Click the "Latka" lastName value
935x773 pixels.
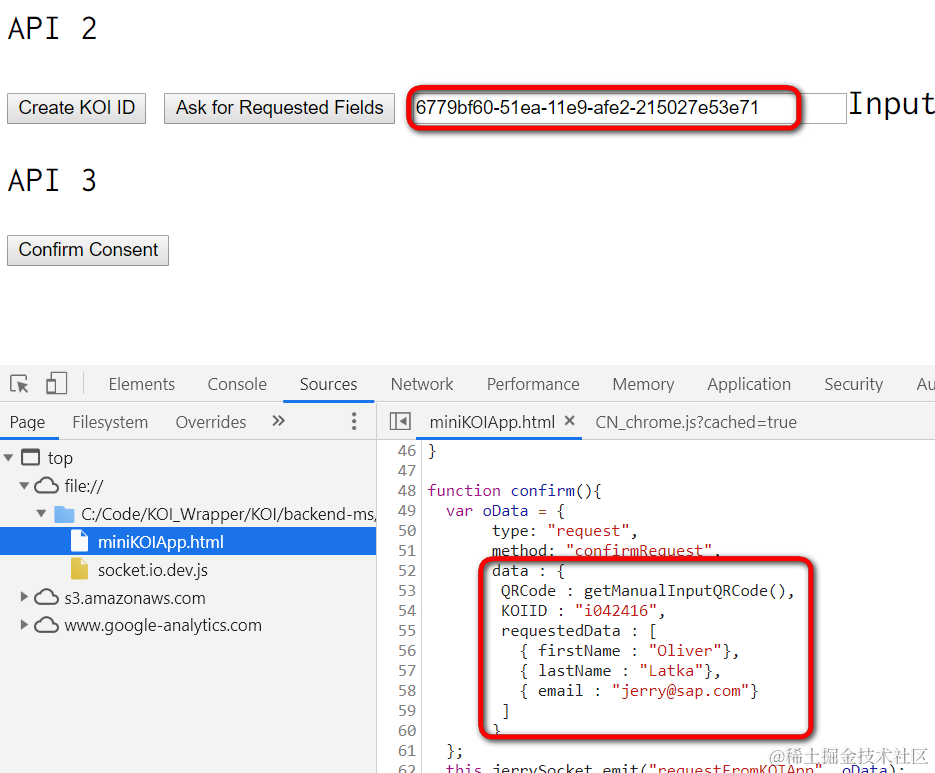tap(671, 671)
